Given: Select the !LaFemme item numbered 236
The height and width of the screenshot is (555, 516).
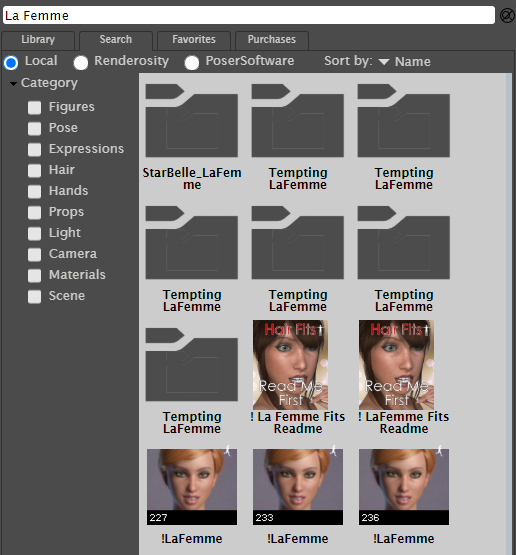Looking at the screenshot, I should (404, 487).
